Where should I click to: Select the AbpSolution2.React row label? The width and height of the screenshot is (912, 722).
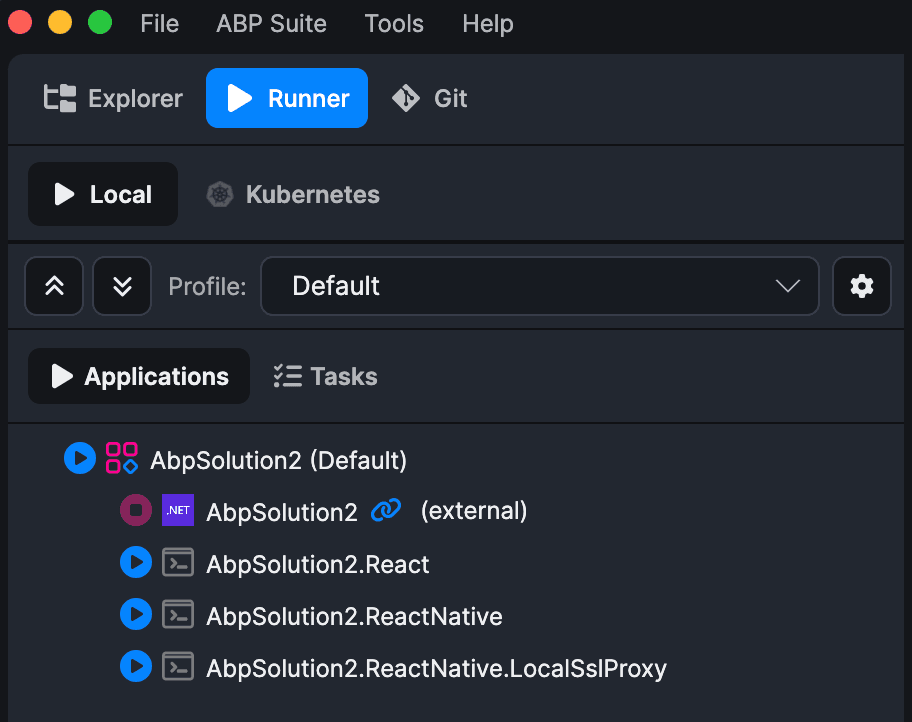coord(318,564)
